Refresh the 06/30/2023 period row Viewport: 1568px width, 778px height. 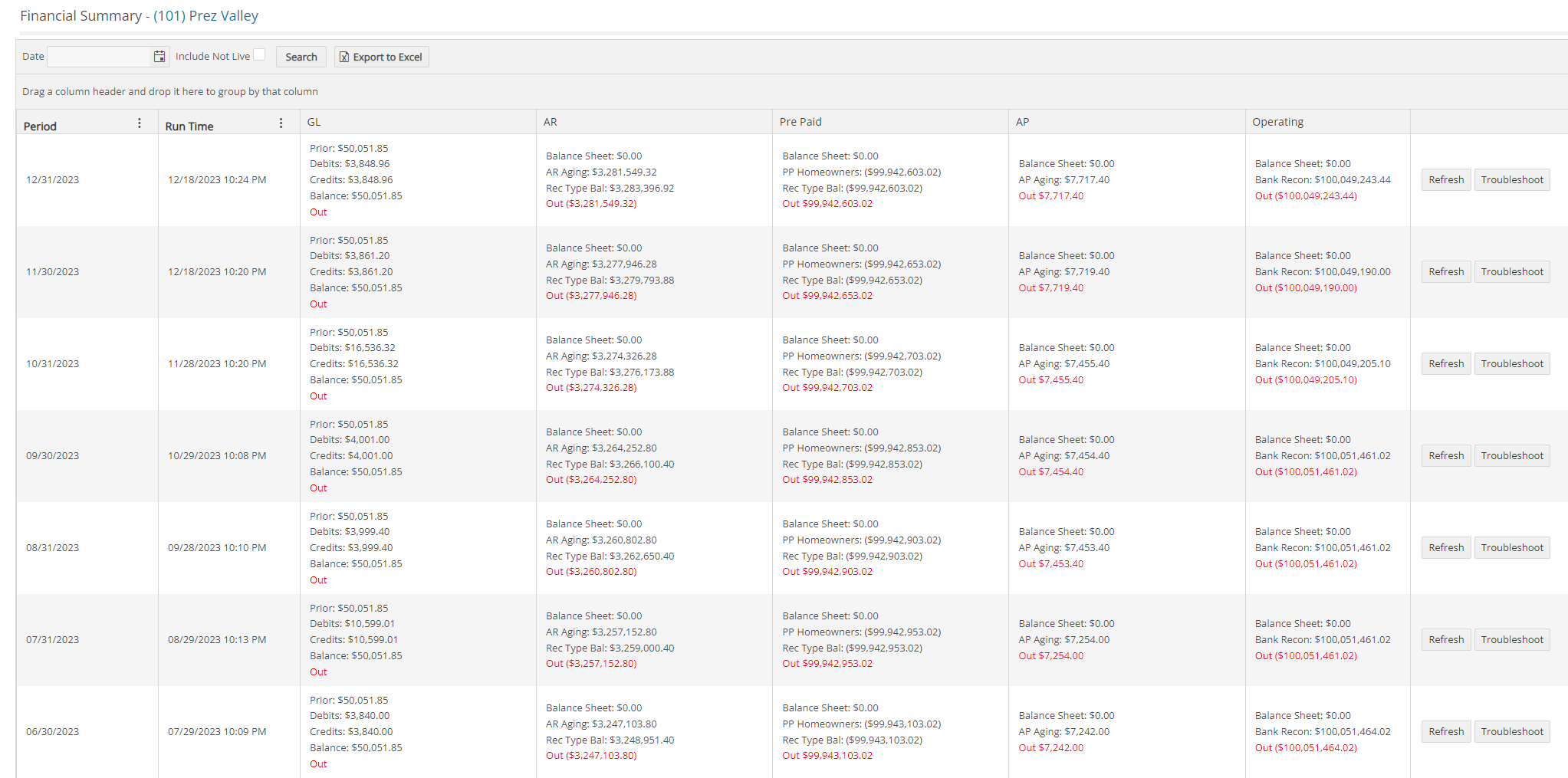tap(1445, 731)
